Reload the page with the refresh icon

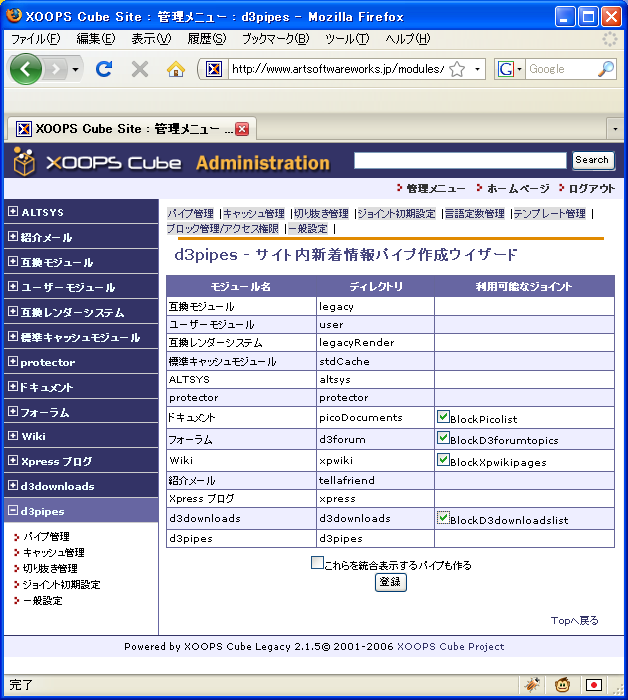pos(103,69)
